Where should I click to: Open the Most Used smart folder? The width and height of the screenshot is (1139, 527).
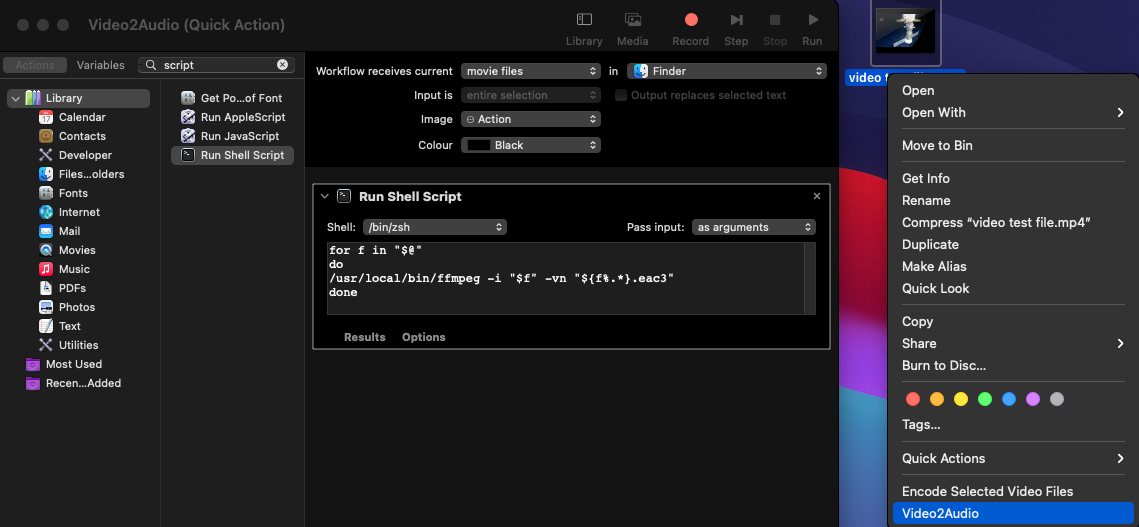coord(73,364)
